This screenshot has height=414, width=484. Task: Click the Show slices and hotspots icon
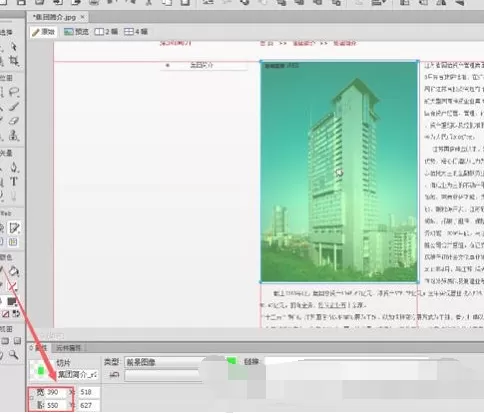13,242
